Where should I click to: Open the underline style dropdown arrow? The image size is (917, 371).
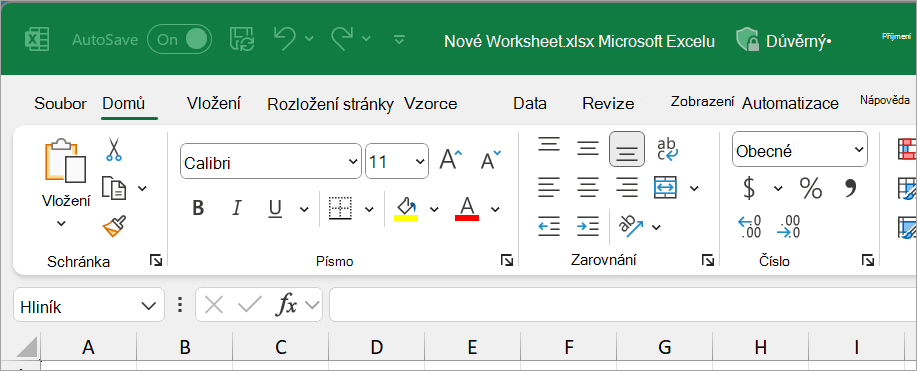coord(304,209)
